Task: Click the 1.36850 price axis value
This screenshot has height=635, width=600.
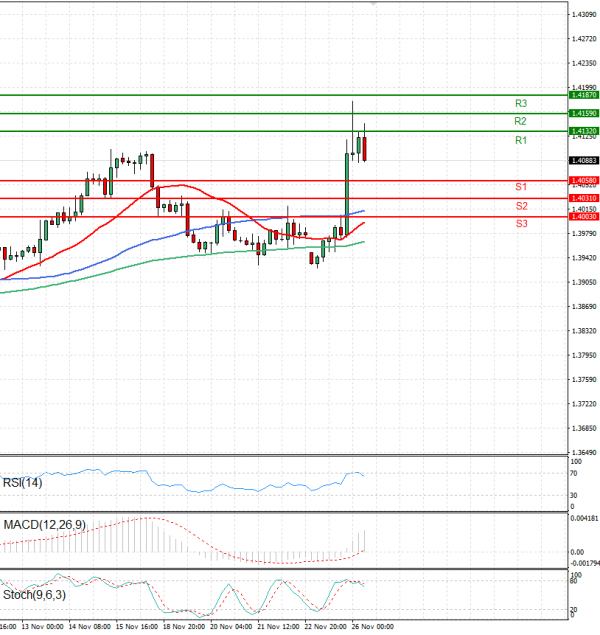Action: [584, 428]
